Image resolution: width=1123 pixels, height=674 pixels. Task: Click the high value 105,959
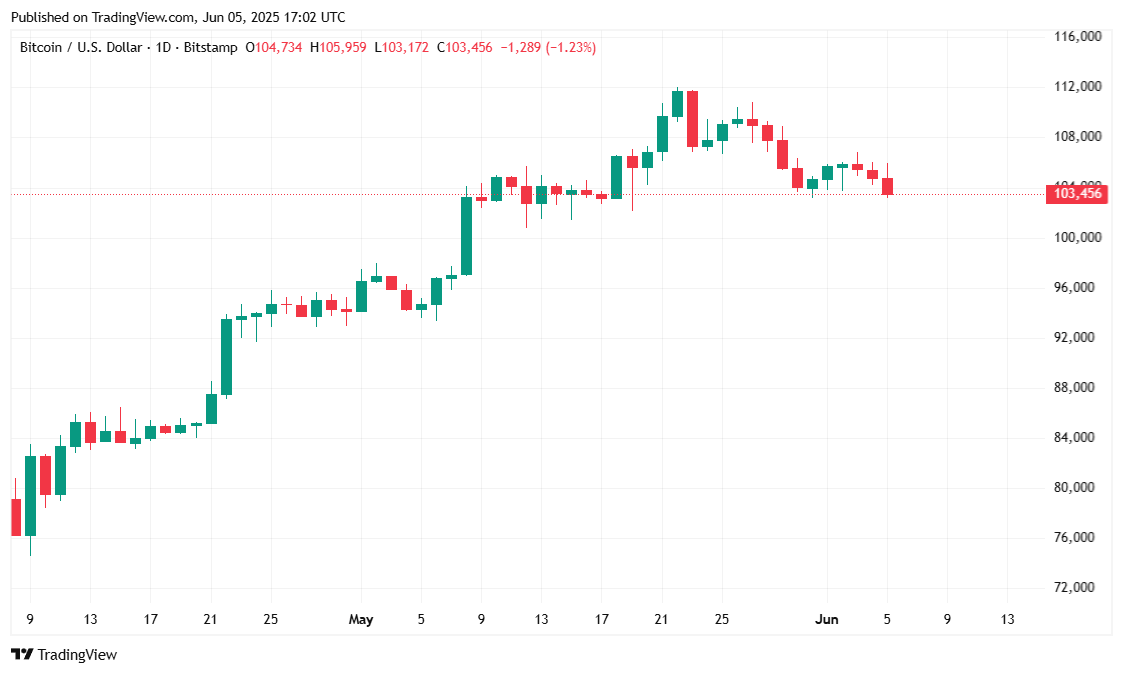coord(344,47)
